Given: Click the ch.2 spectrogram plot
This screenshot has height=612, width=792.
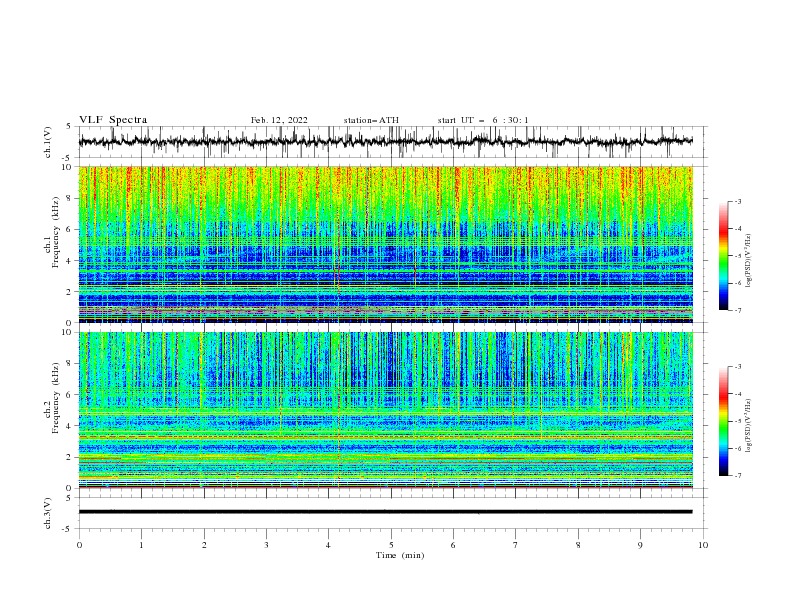Looking at the screenshot, I should point(385,410).
